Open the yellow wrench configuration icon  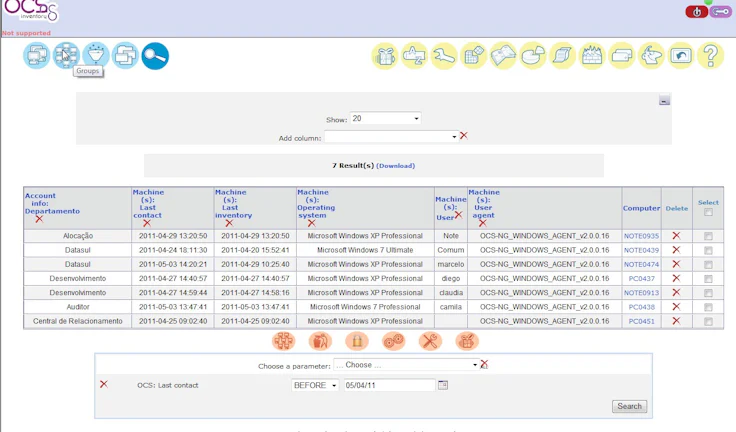click(x=444, y=56)
